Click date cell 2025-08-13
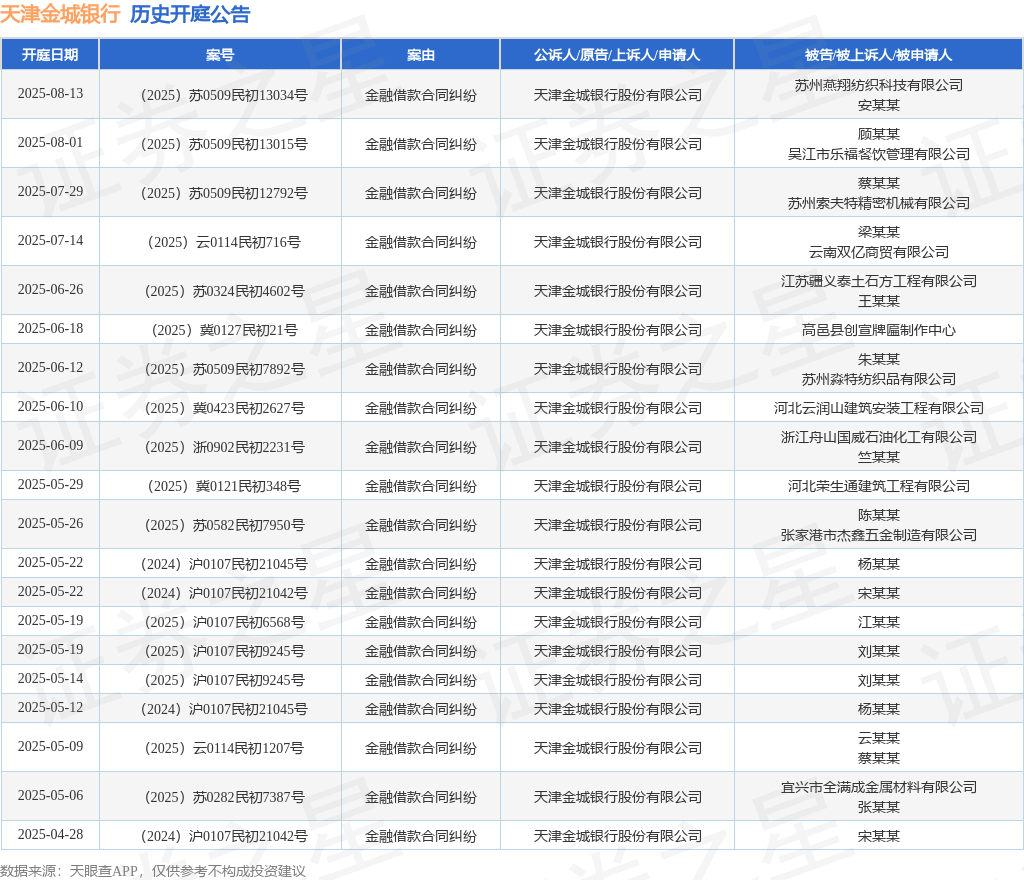 (x=50, y=94)
